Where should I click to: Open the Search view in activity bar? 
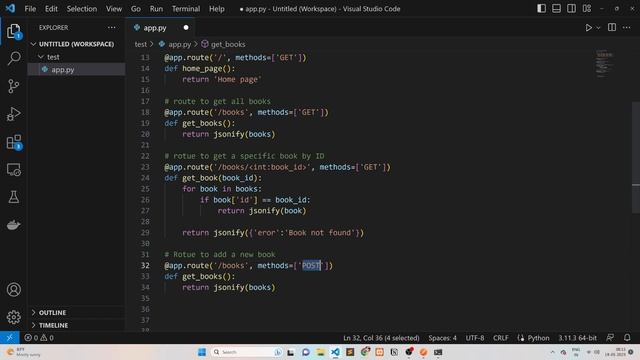[13, 58]
